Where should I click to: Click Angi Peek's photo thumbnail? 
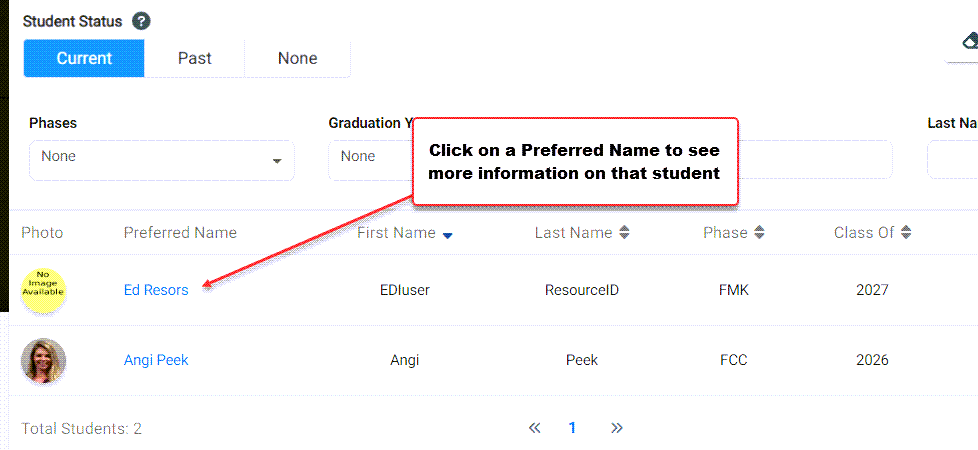click(44, 360)
